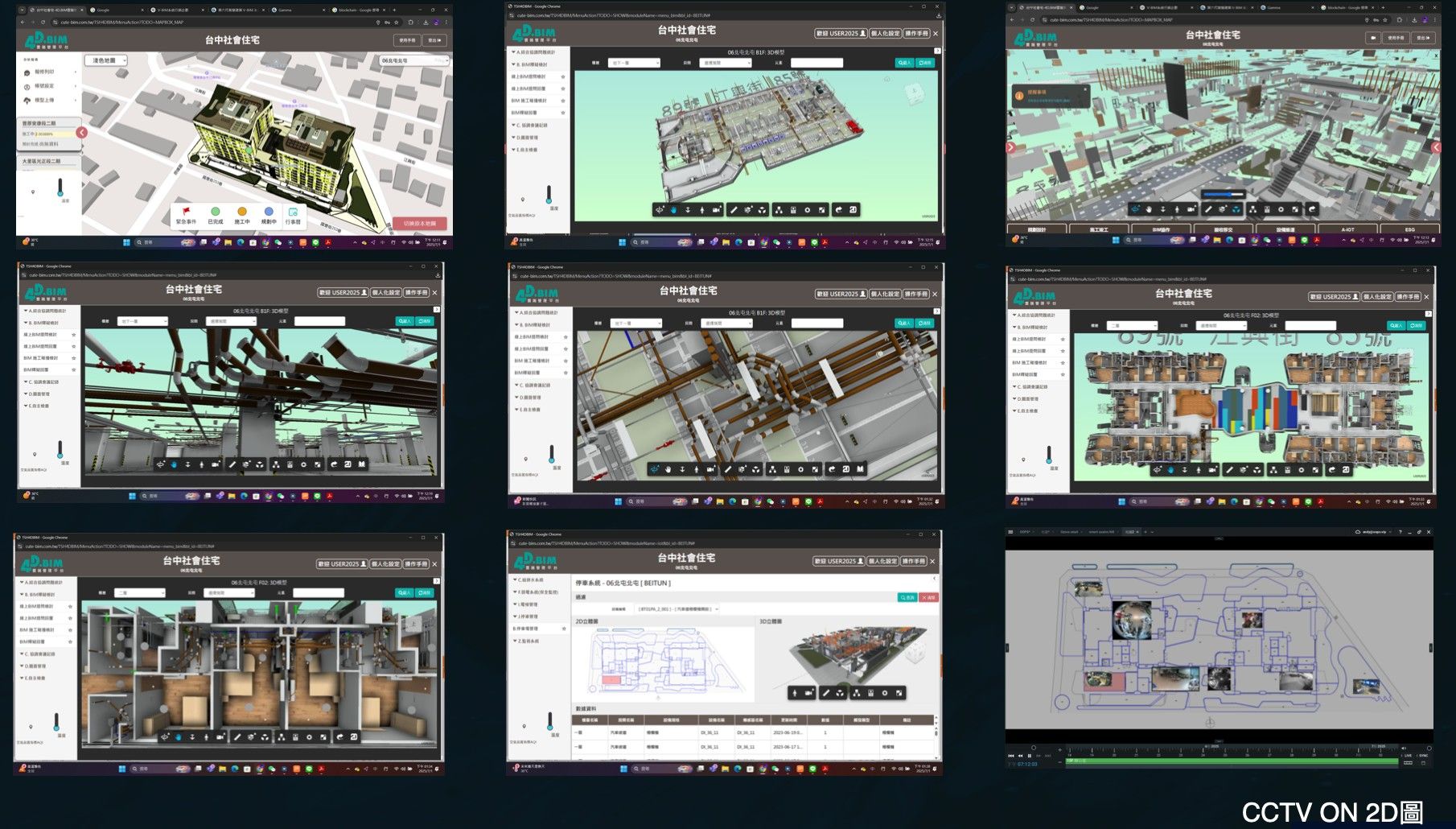Toggle LIVE mode in CCTV window
This screenshot has height=829, width=1456.
[x=1407, y=756]
